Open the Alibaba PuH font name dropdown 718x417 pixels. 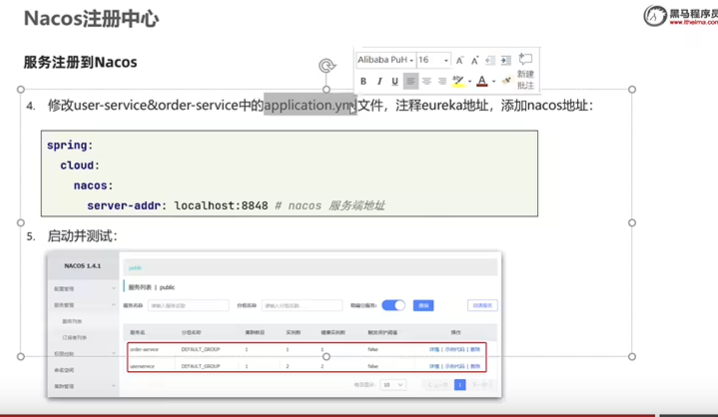[411, 60]
